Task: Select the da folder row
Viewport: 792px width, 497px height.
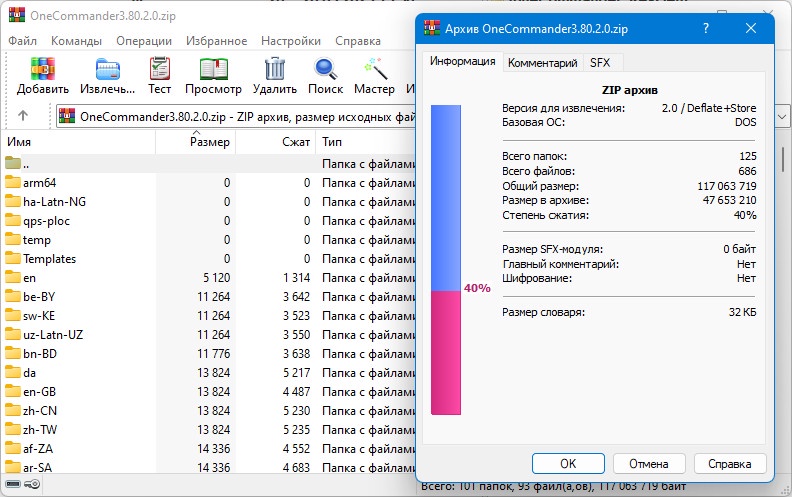Action: tap(209, 373)
